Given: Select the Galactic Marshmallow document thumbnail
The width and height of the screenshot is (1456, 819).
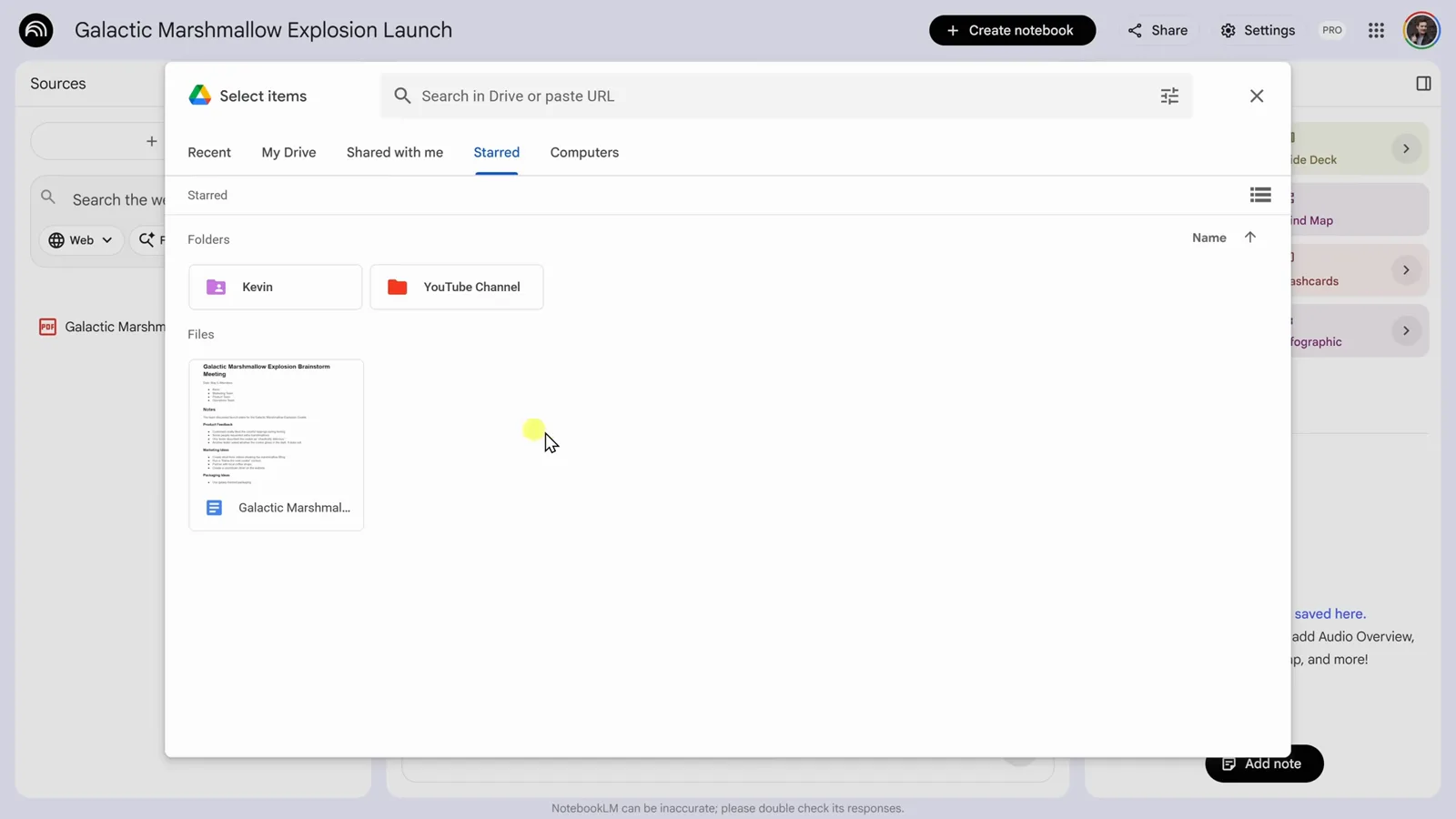Looking at the screenshot, I should pos(276,445).
